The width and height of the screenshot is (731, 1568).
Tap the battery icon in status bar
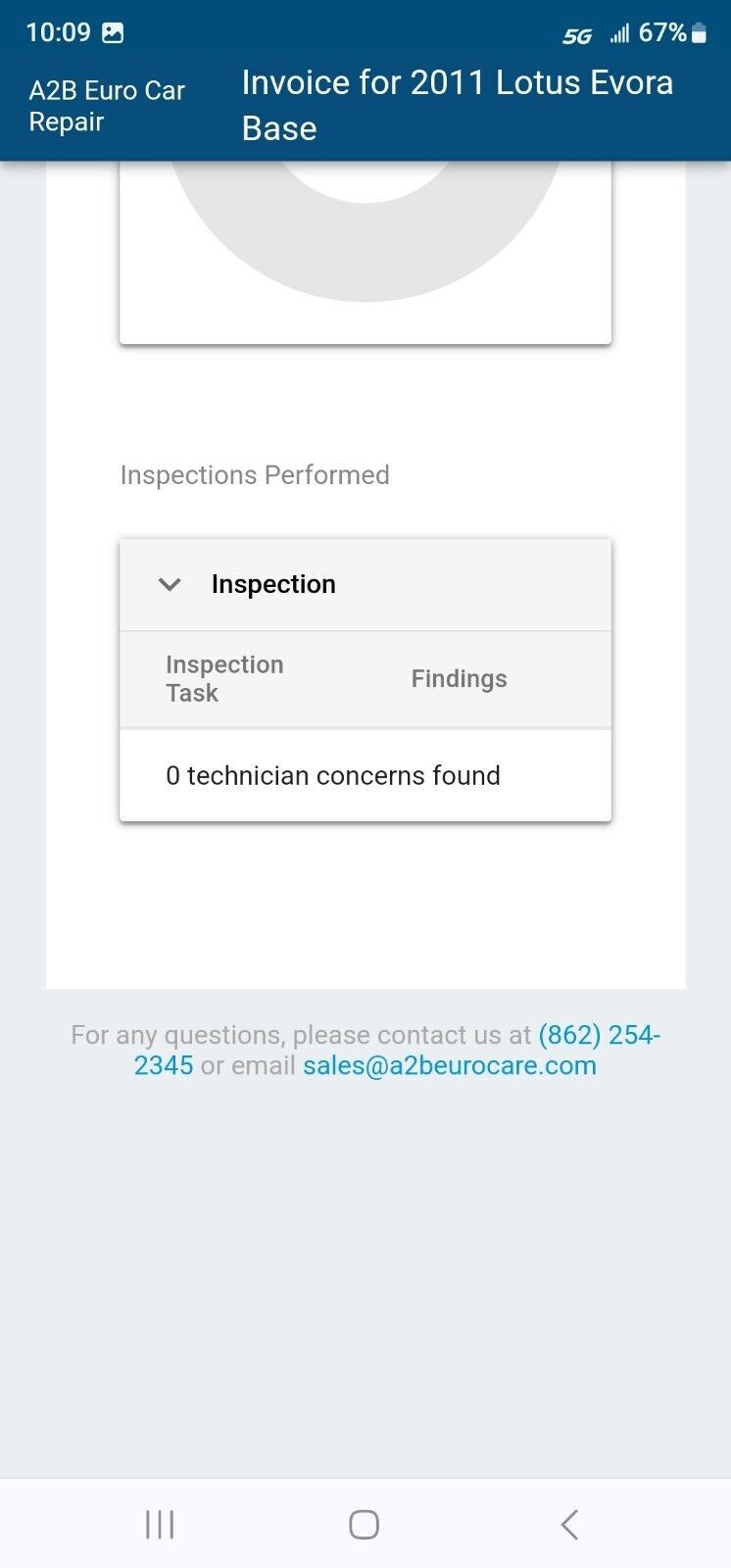(x=699, y=34)
